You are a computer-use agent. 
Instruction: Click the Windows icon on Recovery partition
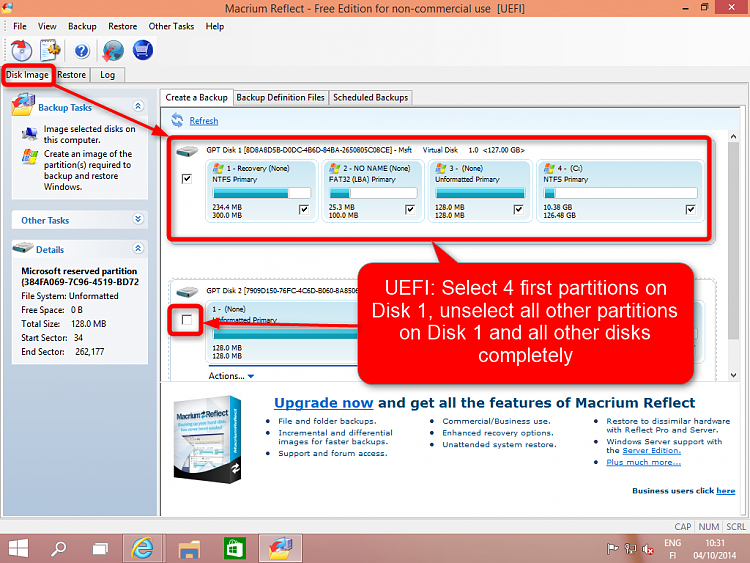218,168
